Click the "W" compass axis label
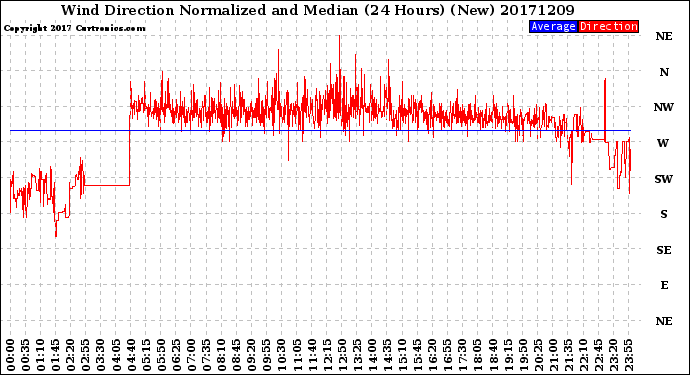Screen dimensions: 690x375 click(x=663, y=143)
